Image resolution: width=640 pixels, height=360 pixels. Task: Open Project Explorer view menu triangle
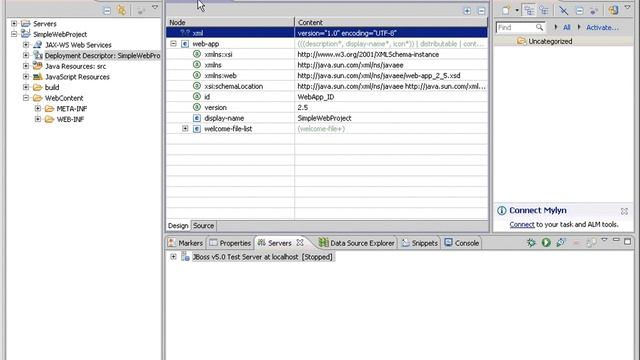point(155,8)
